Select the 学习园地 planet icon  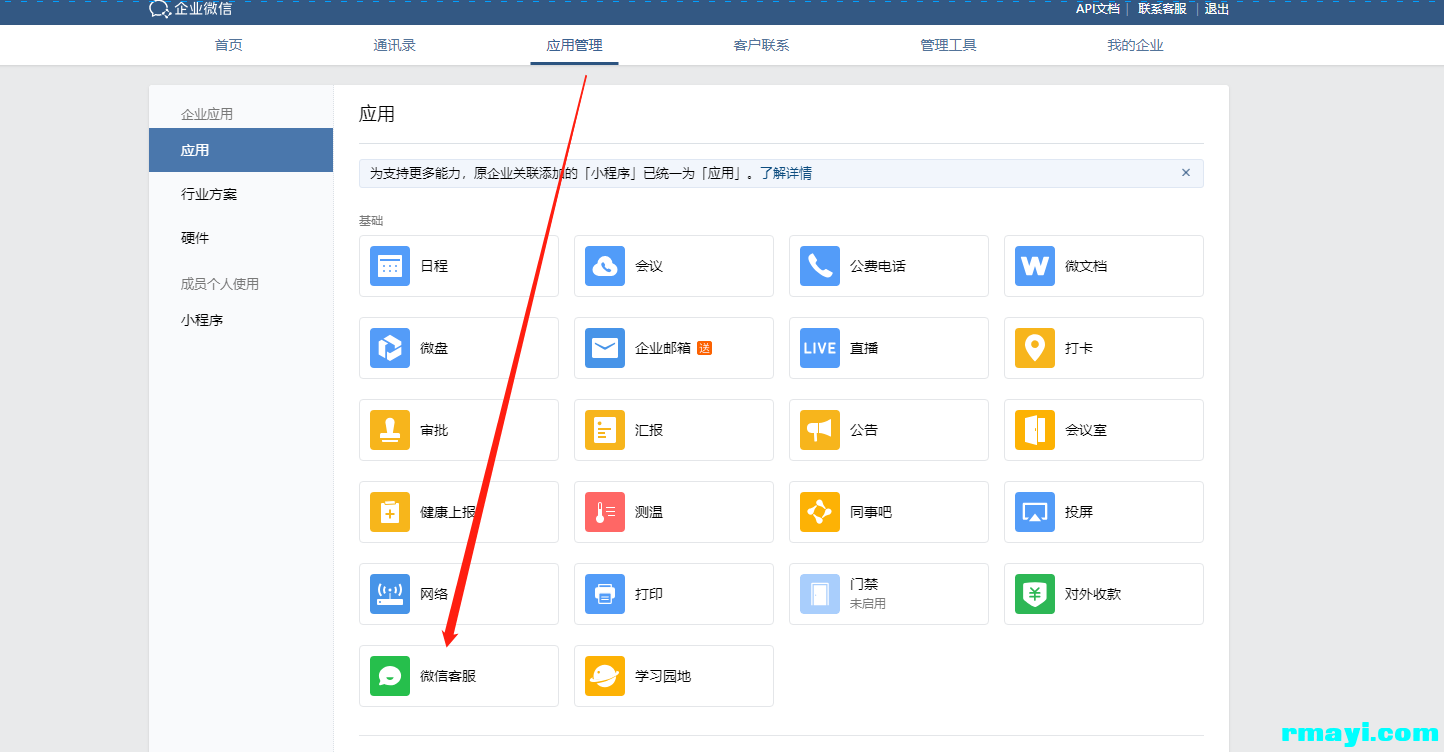tap(604, 676)
